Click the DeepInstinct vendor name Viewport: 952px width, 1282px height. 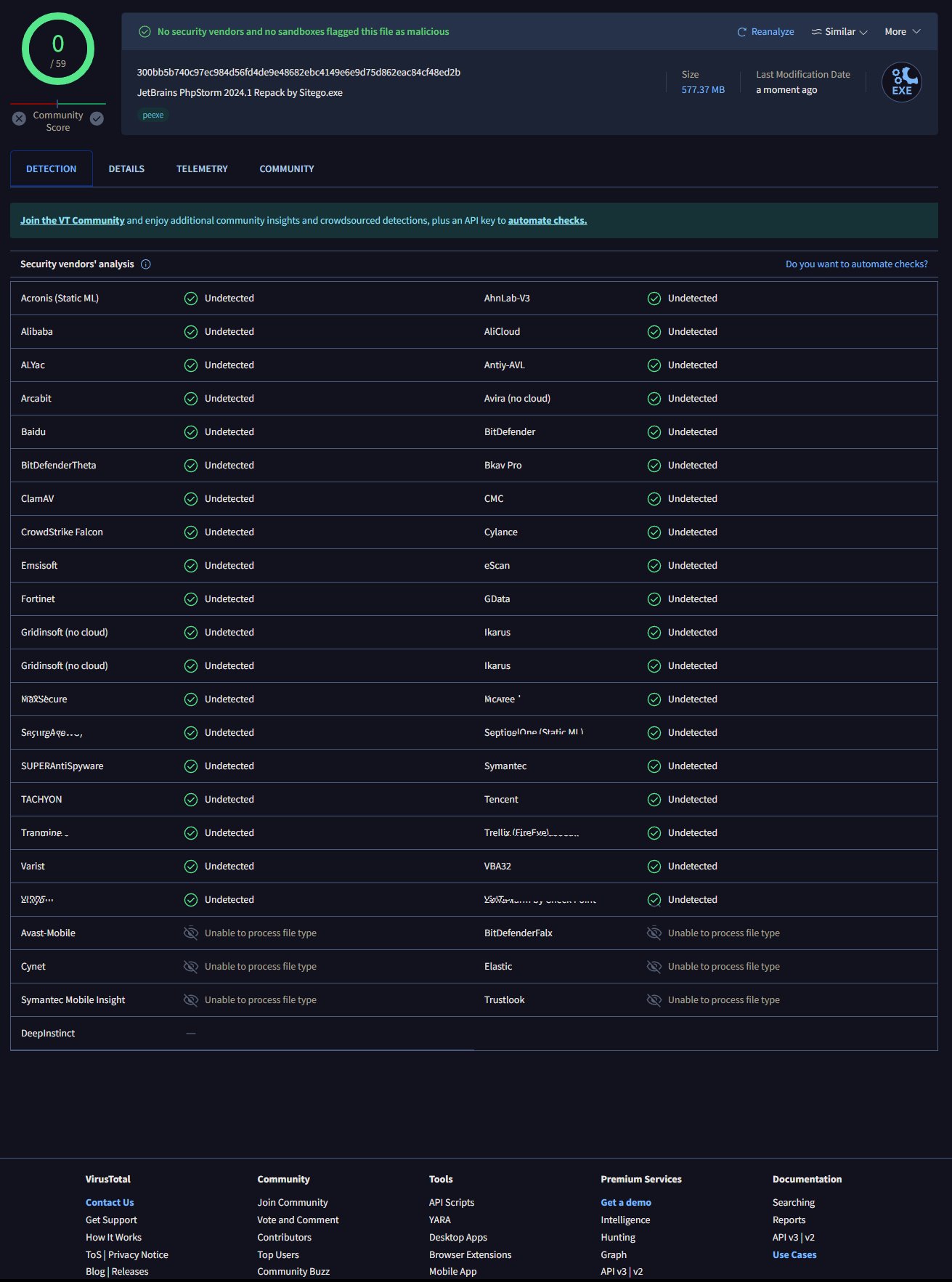(48, 1034)
